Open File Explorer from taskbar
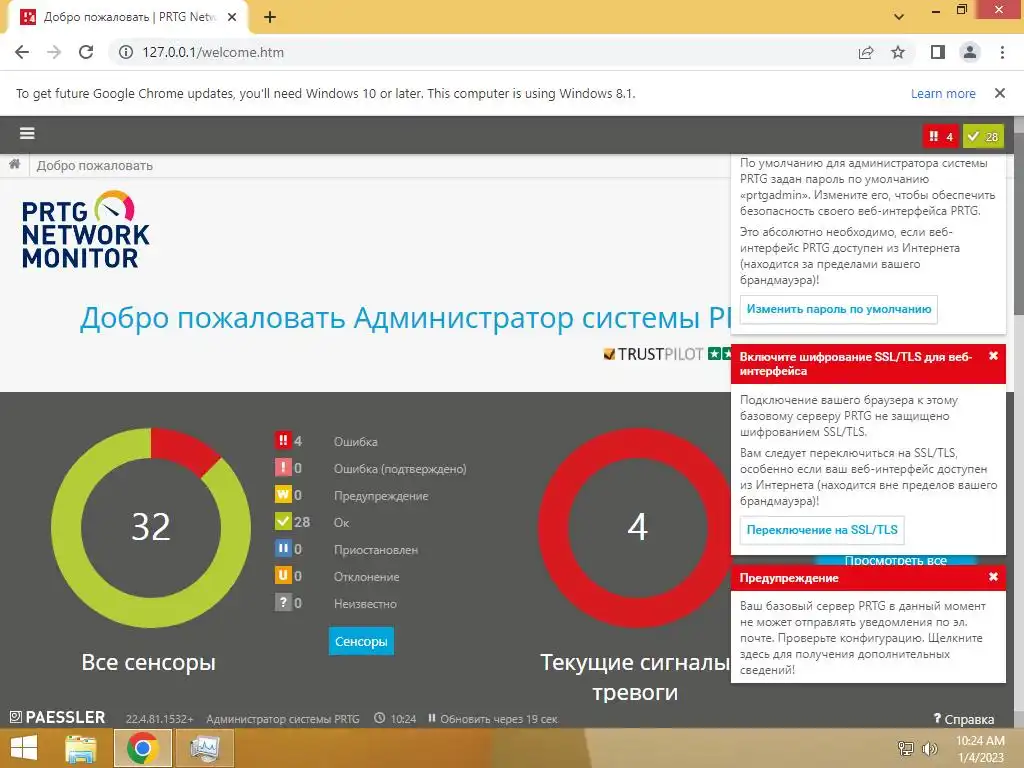 click(x=81, y=748)
